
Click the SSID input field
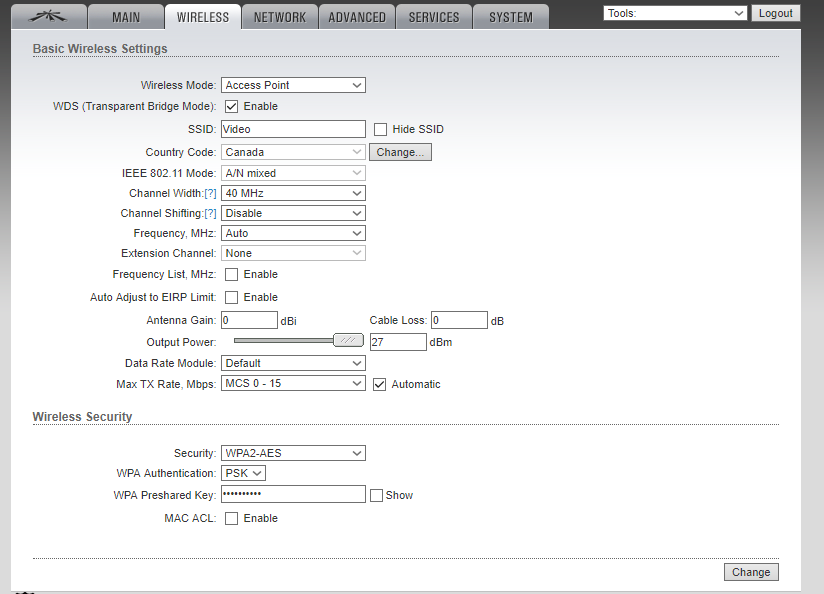coord(293,129)
